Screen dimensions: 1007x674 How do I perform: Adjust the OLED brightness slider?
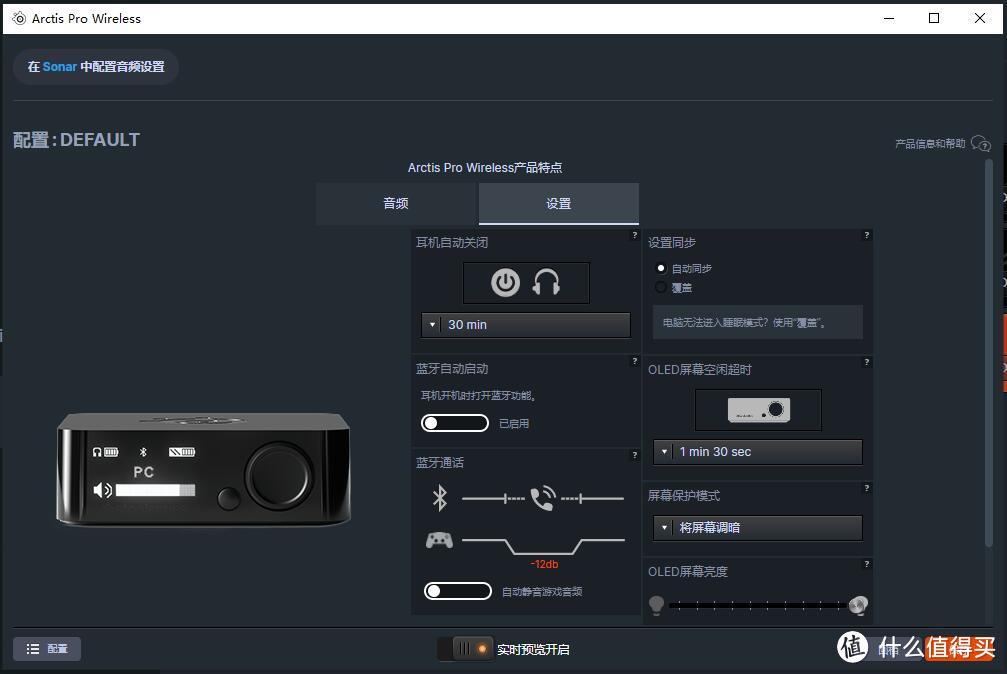[758, 605]
